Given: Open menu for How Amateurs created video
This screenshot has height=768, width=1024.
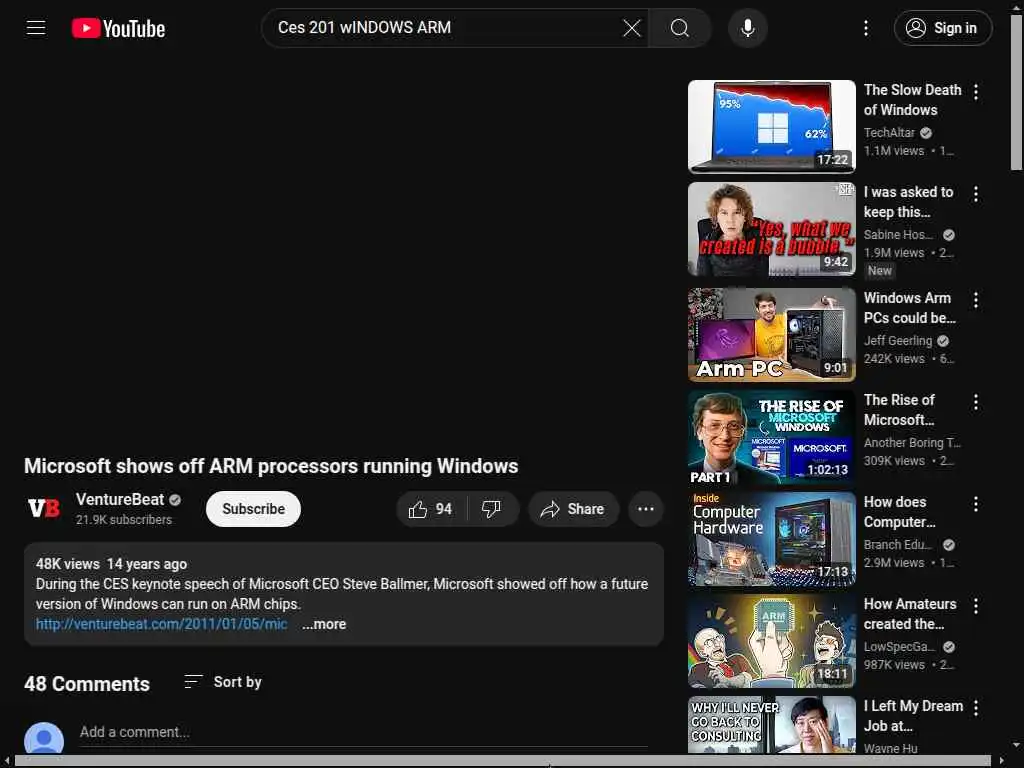Looking at the screenshot, I should [x=976, y=606].
